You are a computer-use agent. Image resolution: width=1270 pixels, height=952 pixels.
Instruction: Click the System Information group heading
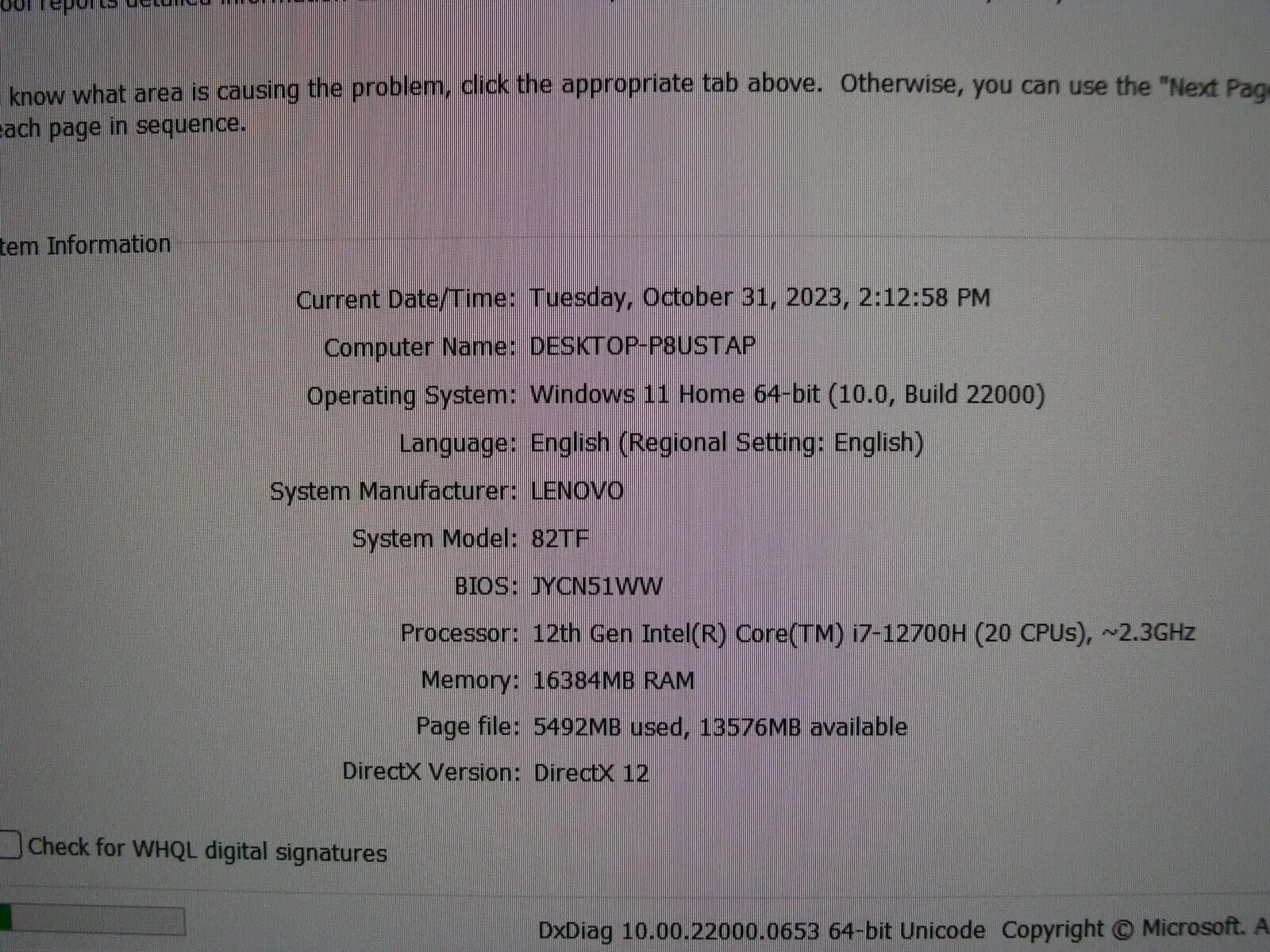85,245
